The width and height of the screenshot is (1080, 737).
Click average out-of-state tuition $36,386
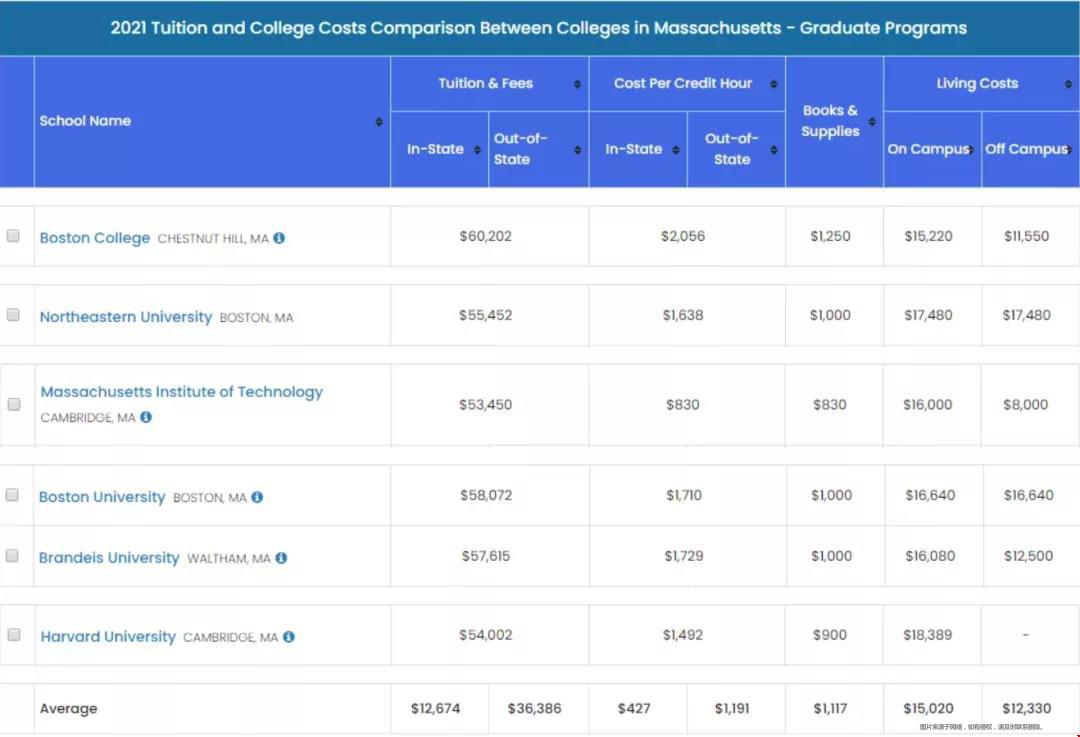(534, 709)
